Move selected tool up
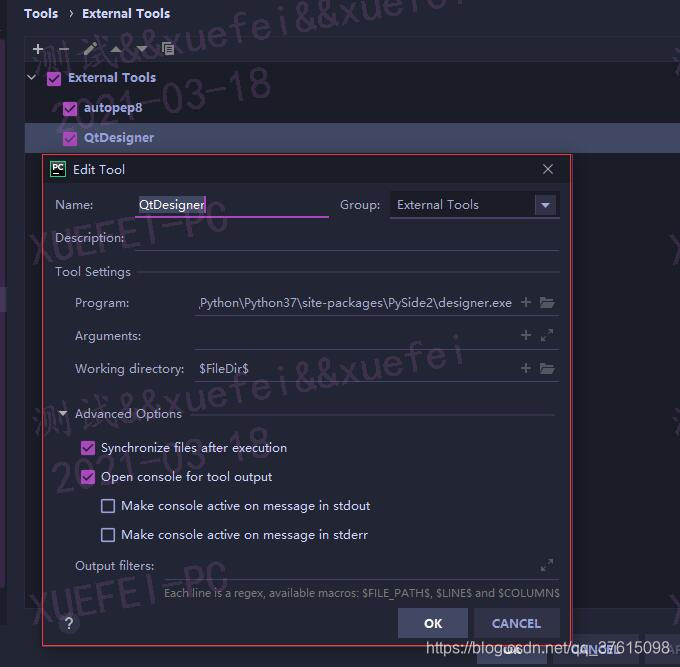The image size is (680, 667). pos(116,49)
